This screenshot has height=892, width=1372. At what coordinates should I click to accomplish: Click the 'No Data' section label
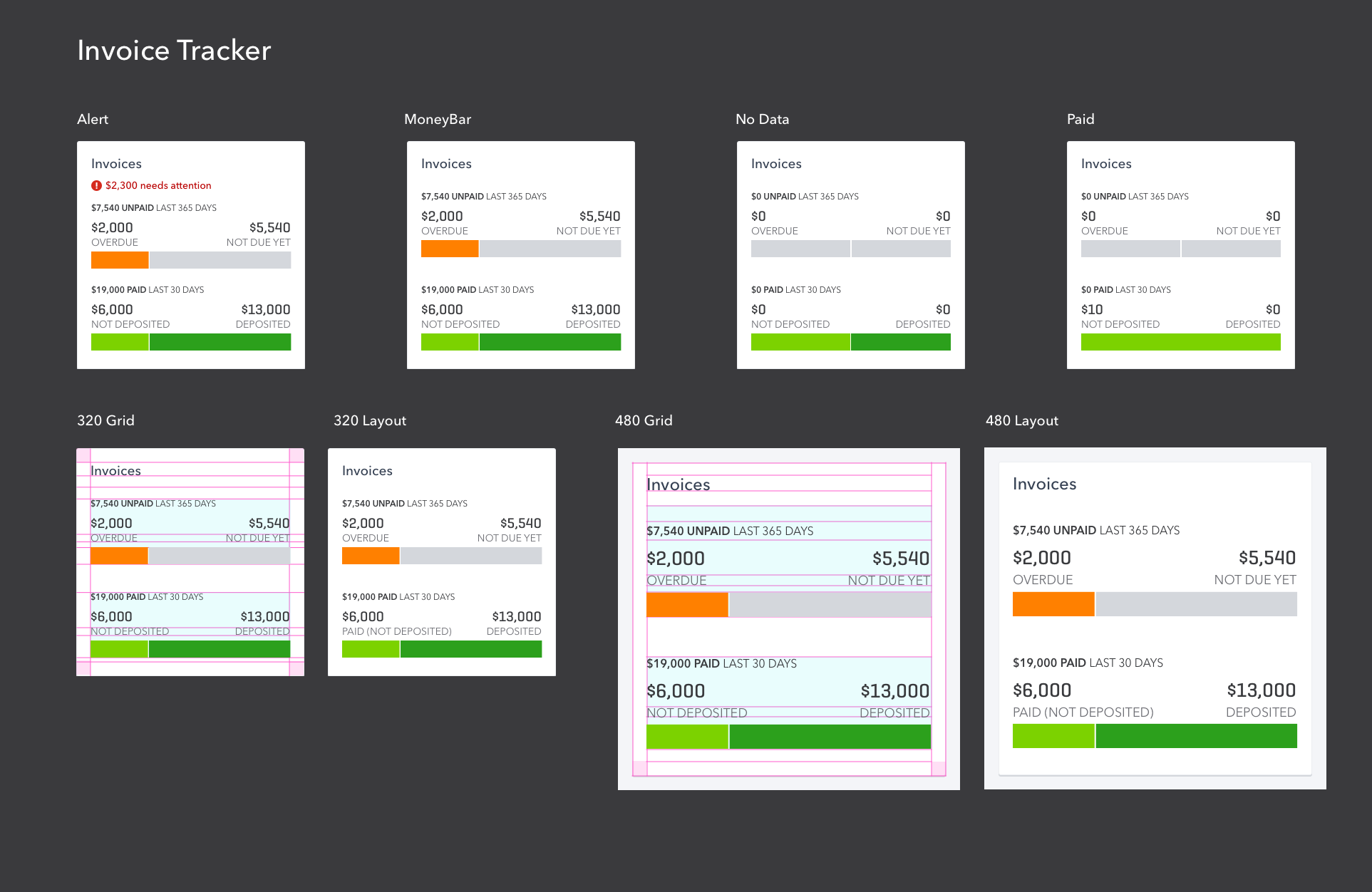coord(762,119)
